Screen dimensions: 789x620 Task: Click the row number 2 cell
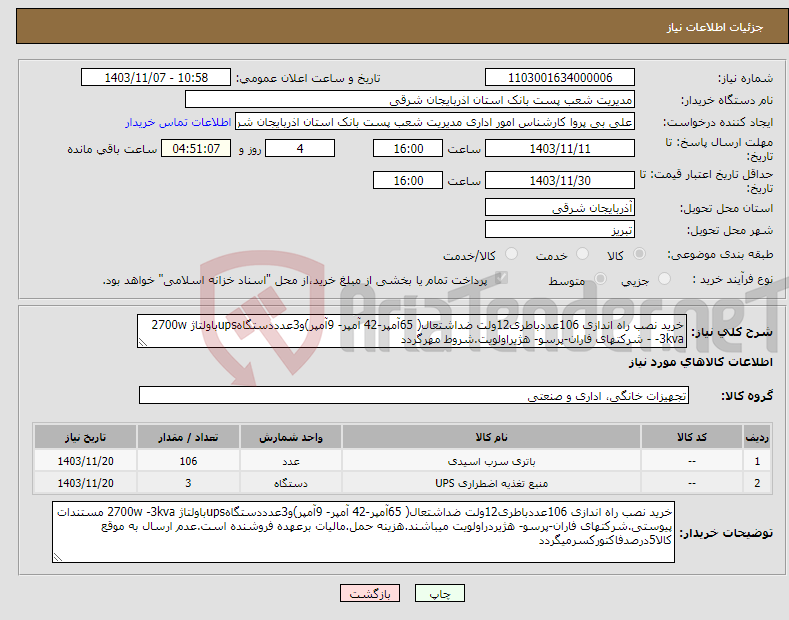pyautogui.click(x=757, y=483)
